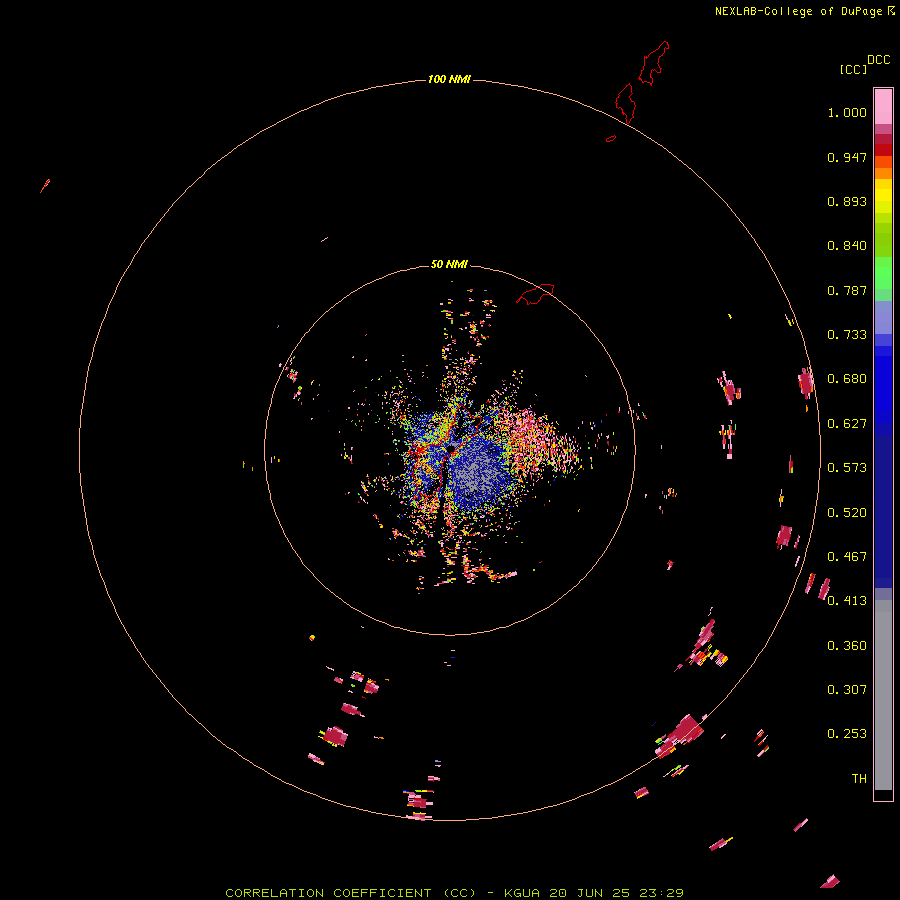This screenshot has width=900, height=900.
Task: Click the 0.947 scale value
Action: tap(847, 157)
